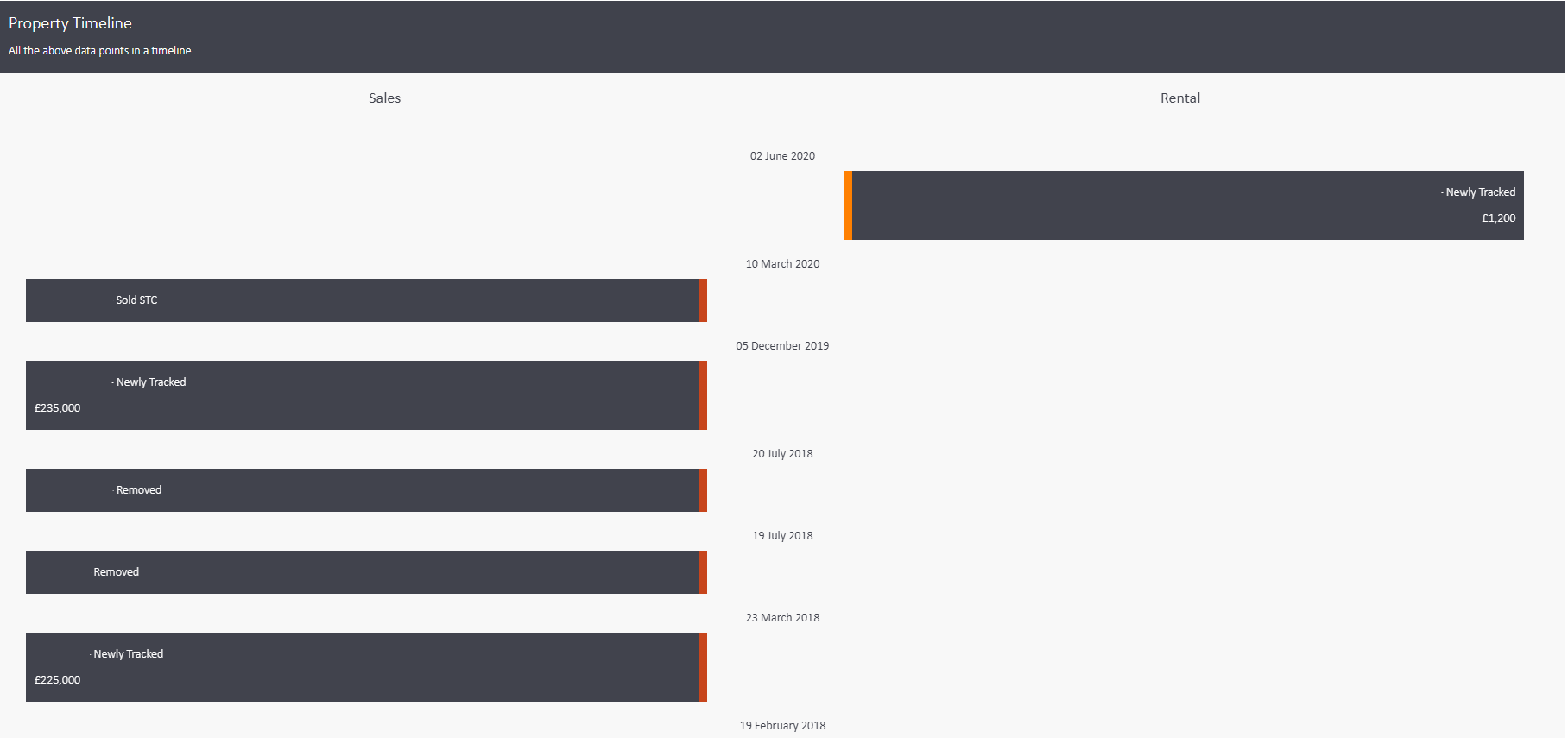Click the Property Timeline heading

(x=70, y=23)
